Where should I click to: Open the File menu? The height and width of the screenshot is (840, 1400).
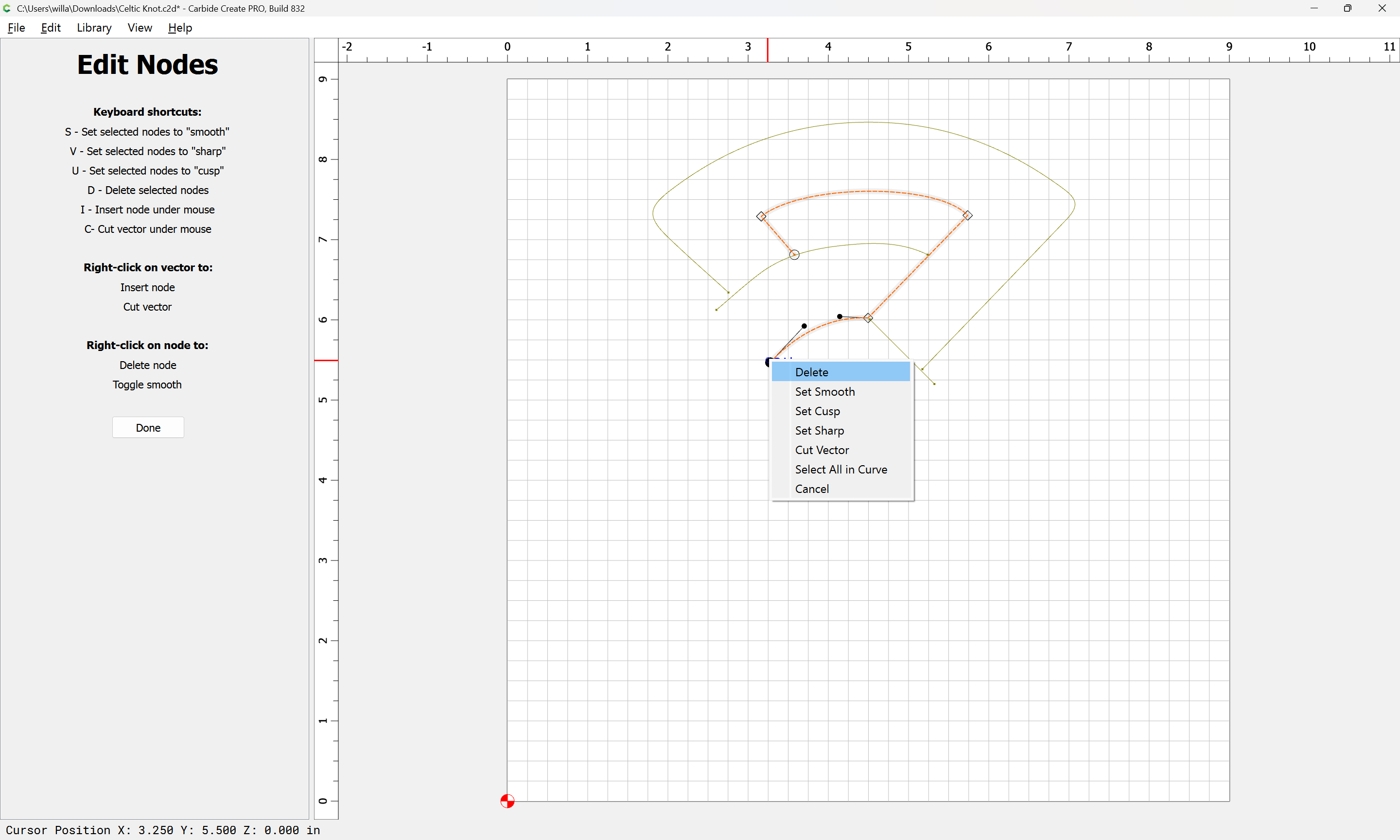click(16, 28)
